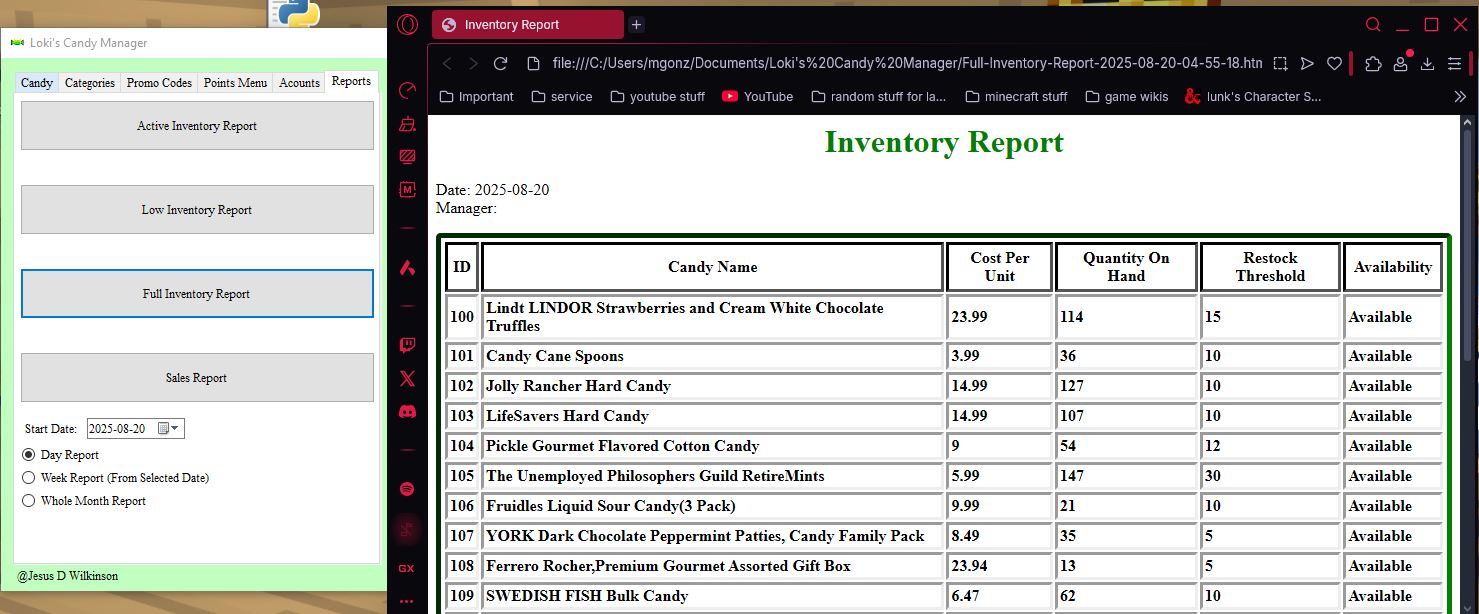Open the game wikis bookmarks folder
Screen dimensions: 1479x614
(x=1126, y=97)
